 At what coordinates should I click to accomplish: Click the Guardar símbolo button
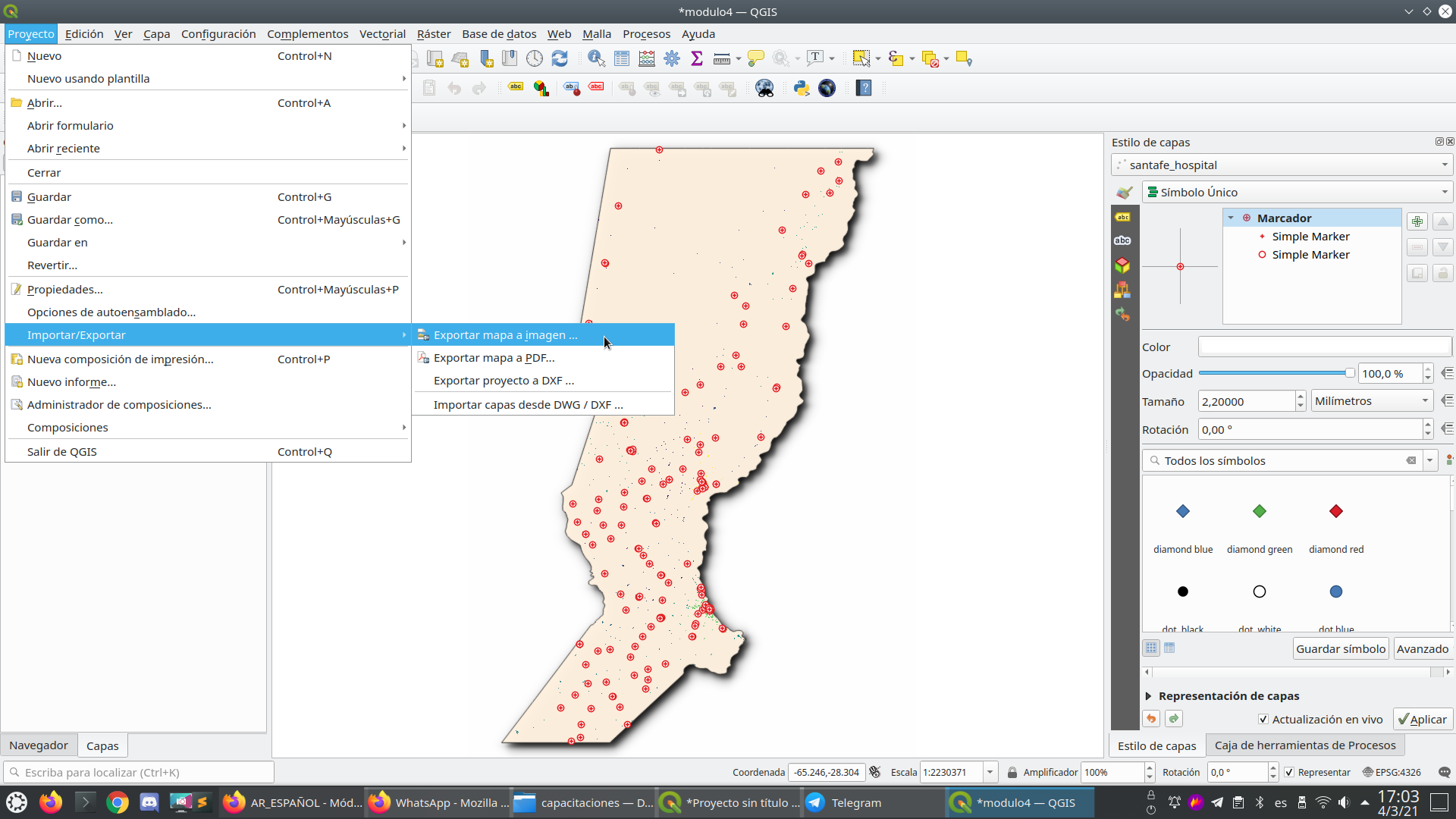coord(1341,648)
